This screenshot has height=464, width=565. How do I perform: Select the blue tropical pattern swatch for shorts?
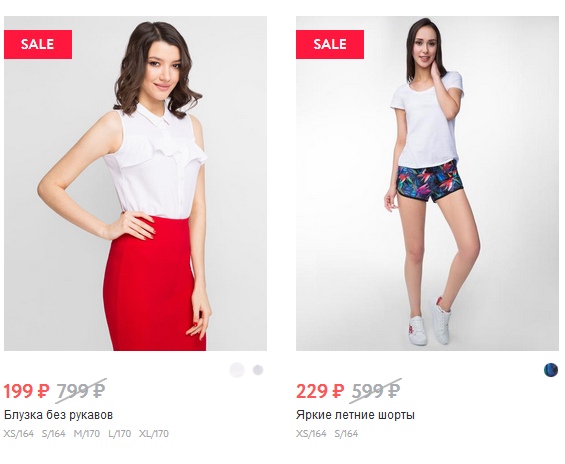[x=551, y=370]
